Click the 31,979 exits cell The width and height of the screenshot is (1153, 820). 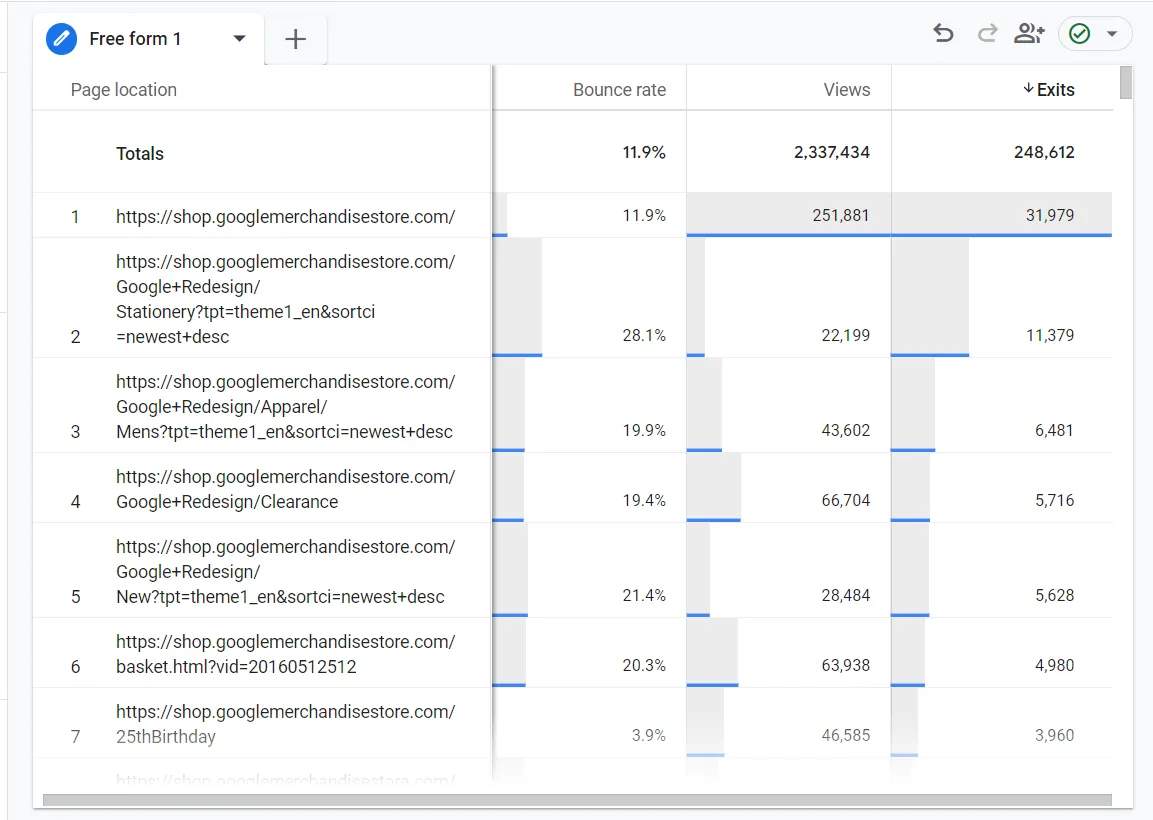pos(1002,215)
